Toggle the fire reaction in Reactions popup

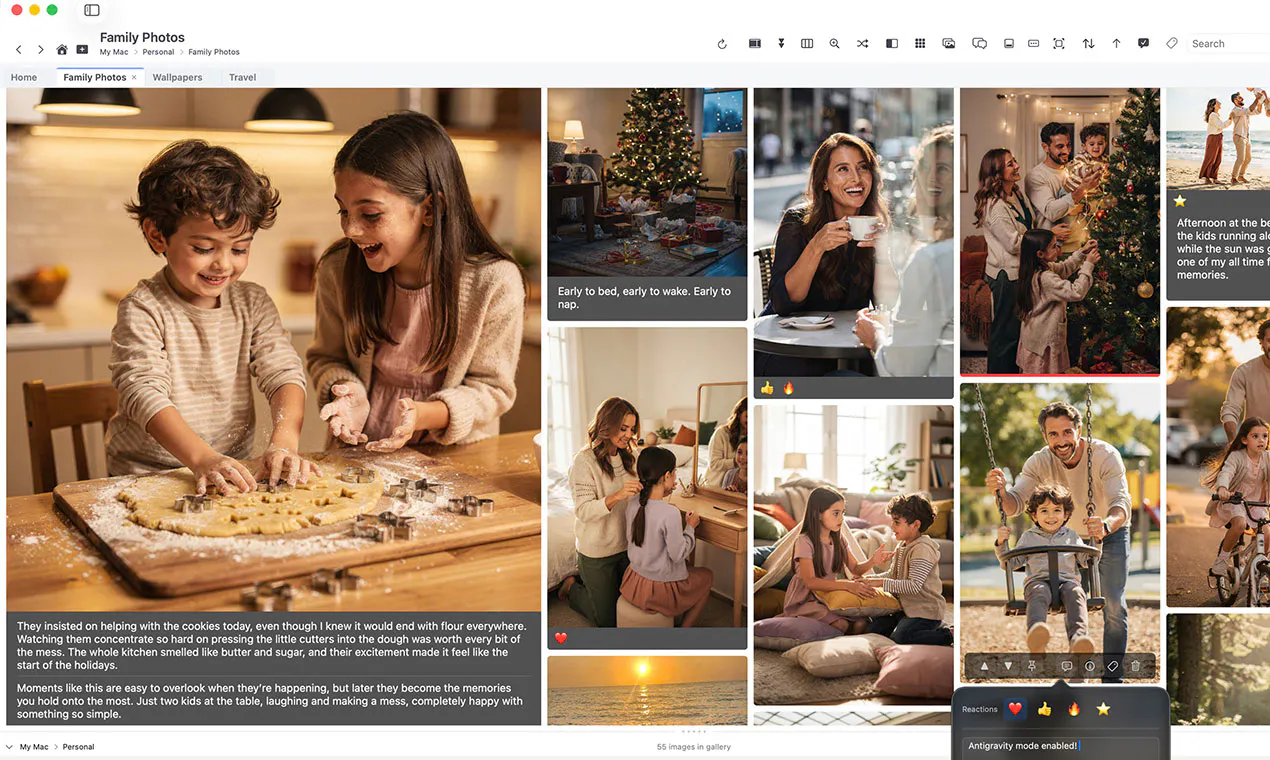(x=1074, y=709)
